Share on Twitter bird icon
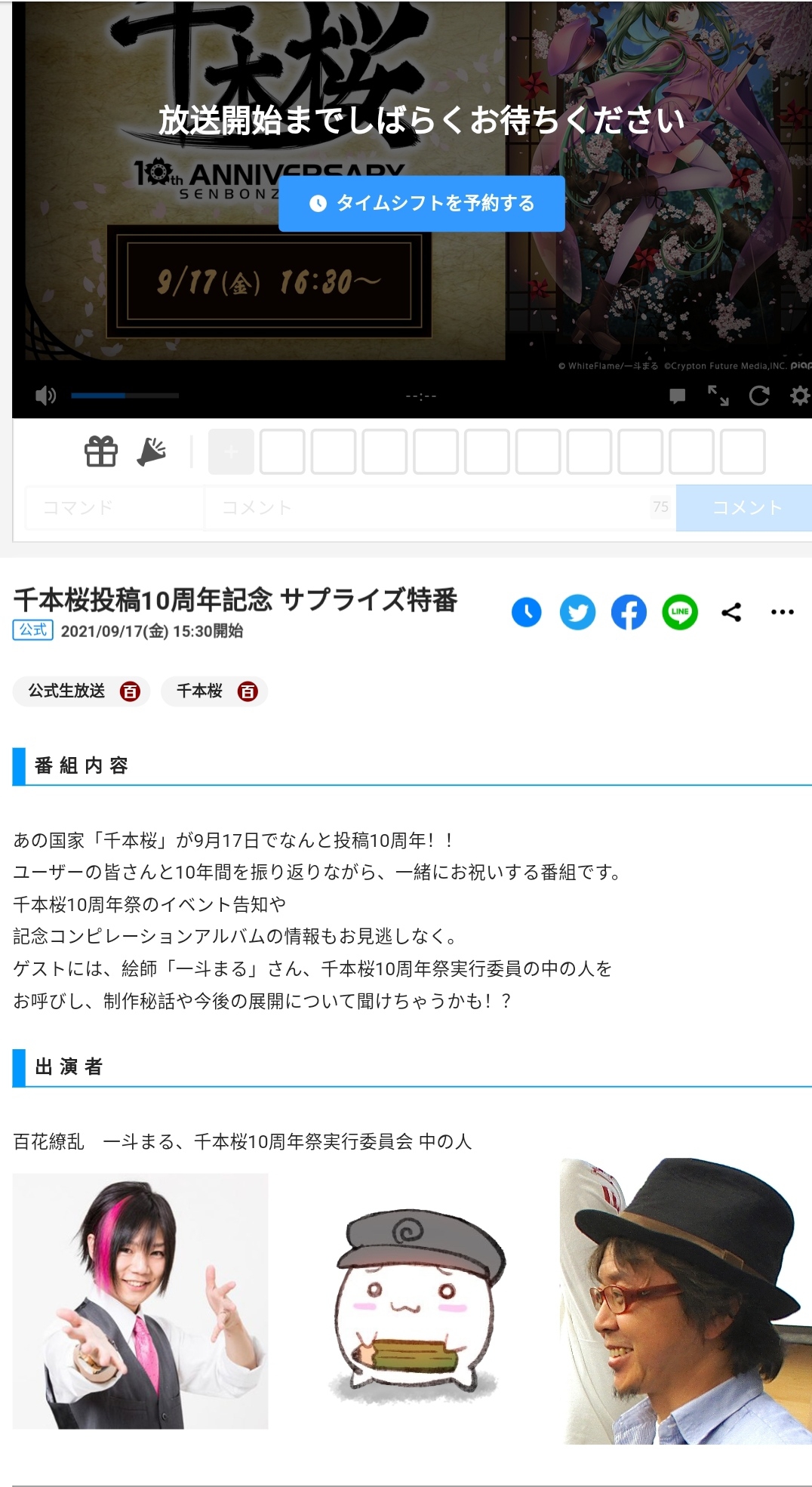This screenshot has height=1487, width=812. (x=577, y=612)
